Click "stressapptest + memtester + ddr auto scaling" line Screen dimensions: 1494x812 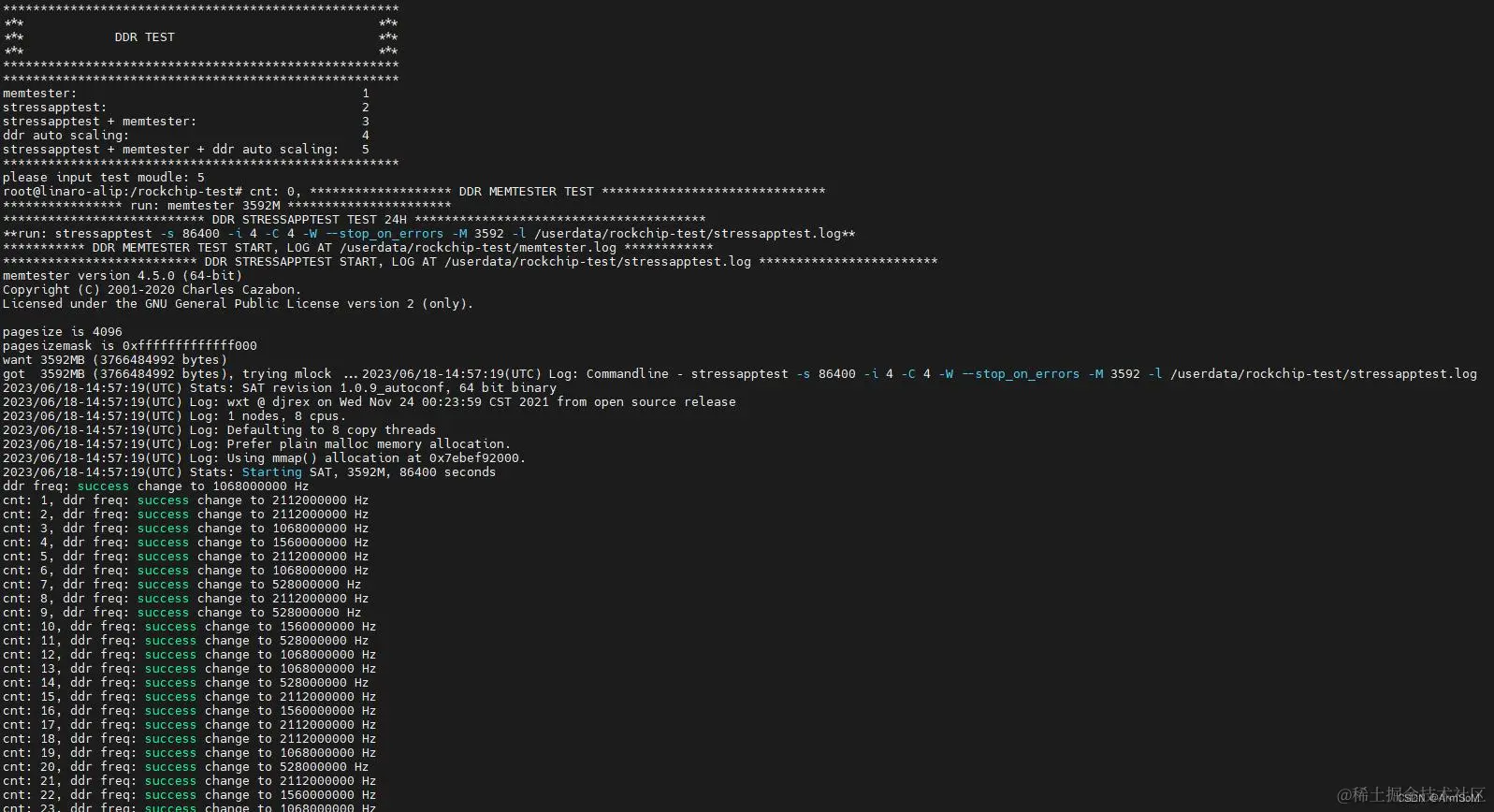pyautogui.click(x=186, y=150)
